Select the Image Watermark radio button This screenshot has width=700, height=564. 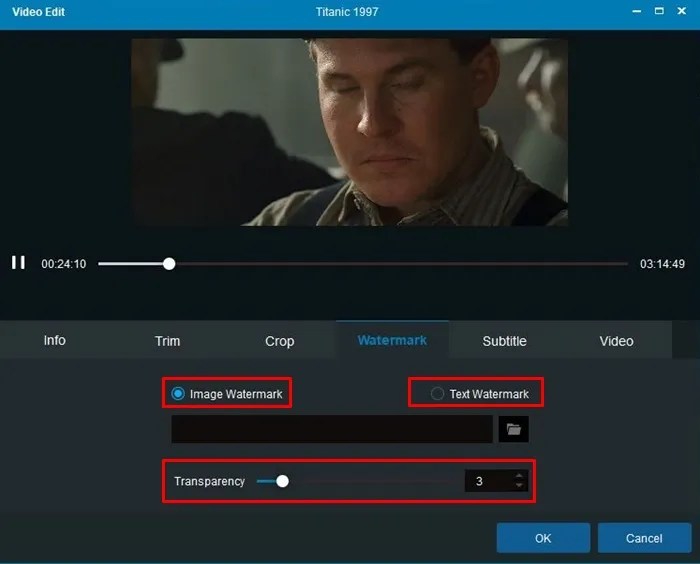pos(178,394)
